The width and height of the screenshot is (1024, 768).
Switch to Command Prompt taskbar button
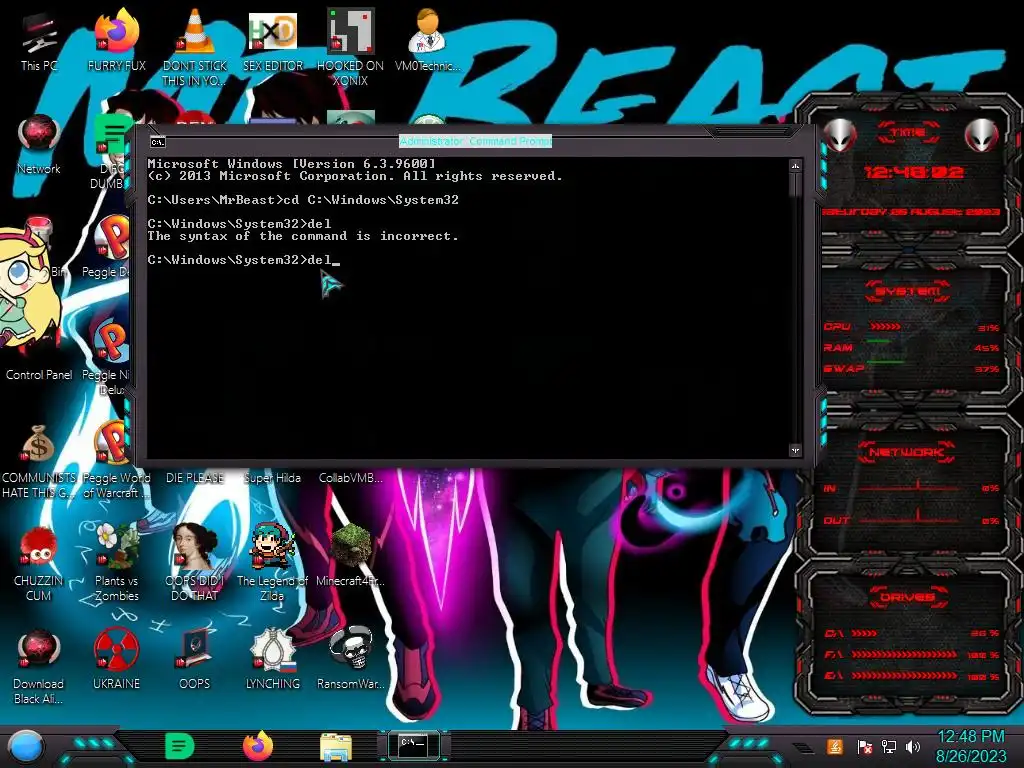(413, 746)
